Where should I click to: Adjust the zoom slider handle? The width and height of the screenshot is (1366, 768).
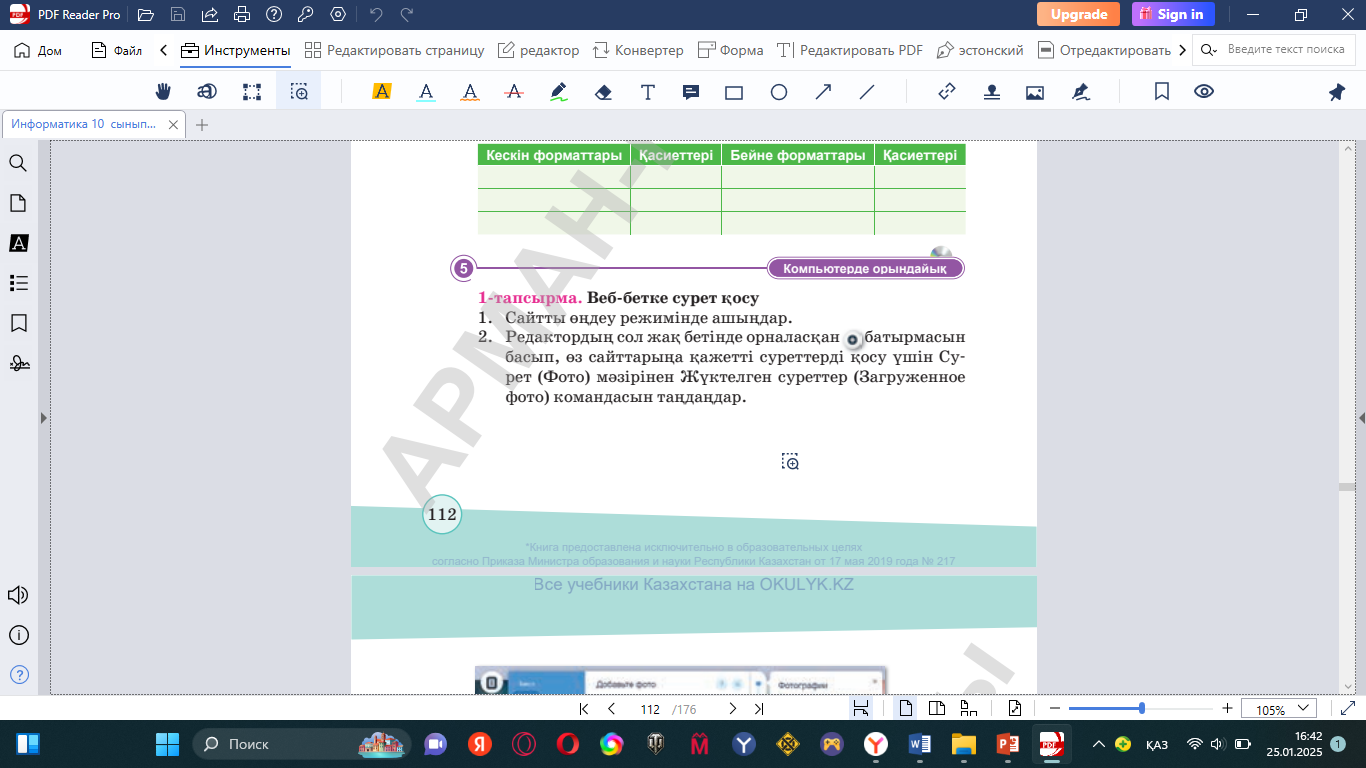[1141, 708]
